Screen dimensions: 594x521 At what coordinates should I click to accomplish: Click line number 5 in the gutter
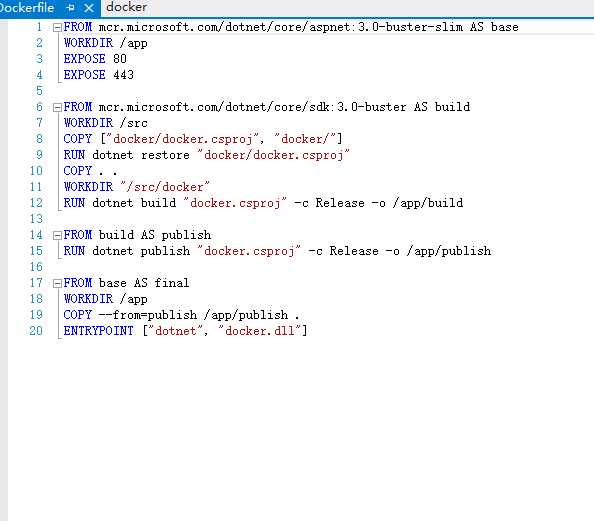coord(39,91)
